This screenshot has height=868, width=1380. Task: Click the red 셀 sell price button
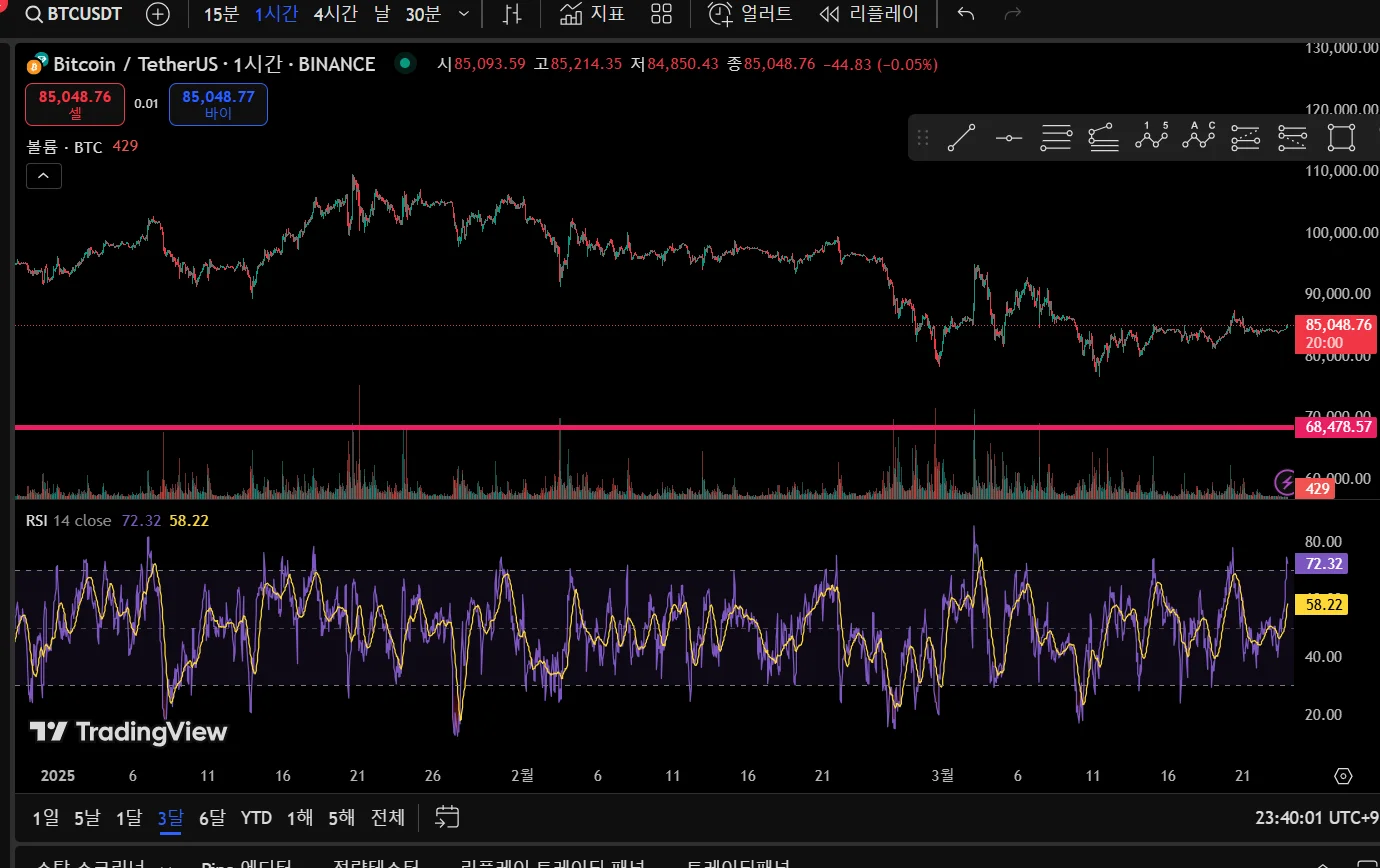pyautogui.click(x=75, y=104)
